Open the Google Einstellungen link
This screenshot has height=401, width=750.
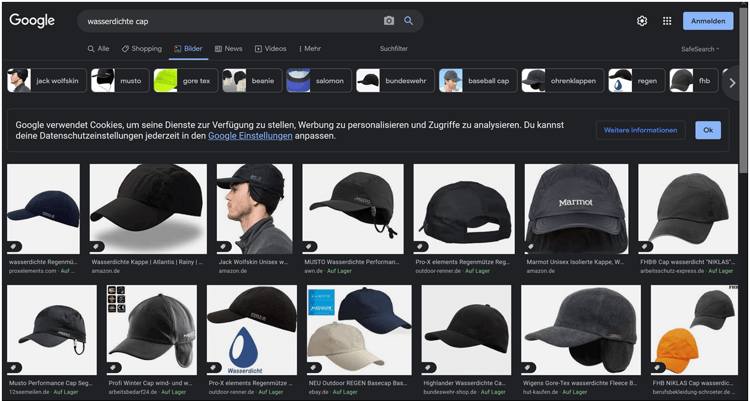[250, 136]
